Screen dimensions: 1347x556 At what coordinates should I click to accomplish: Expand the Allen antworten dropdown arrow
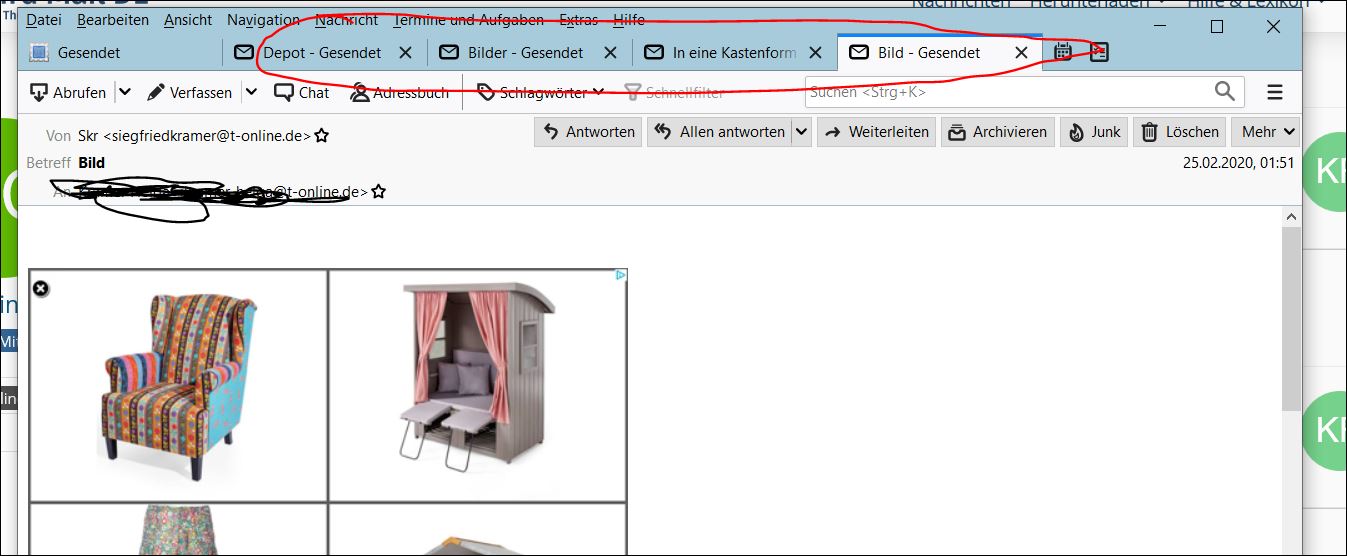(801, 131)
